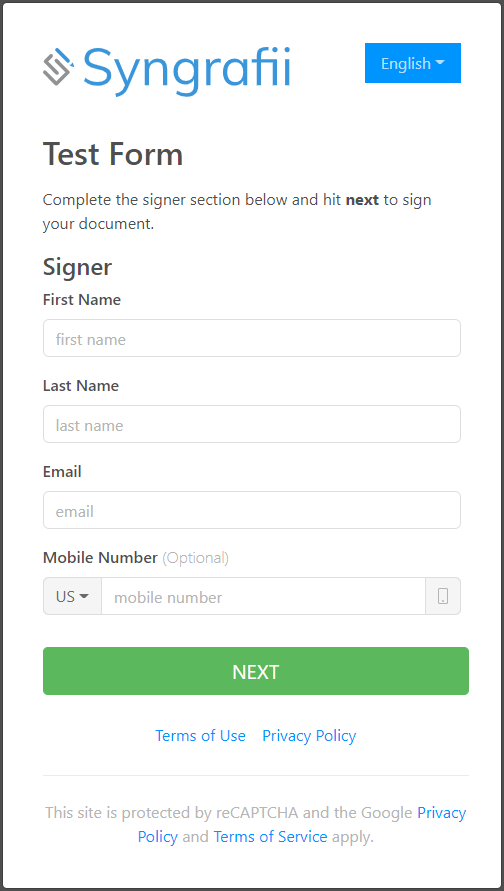504x891 pixels.
Task: Open the English language dropdown
Action: pyautogui.click(x=413, y=63)
